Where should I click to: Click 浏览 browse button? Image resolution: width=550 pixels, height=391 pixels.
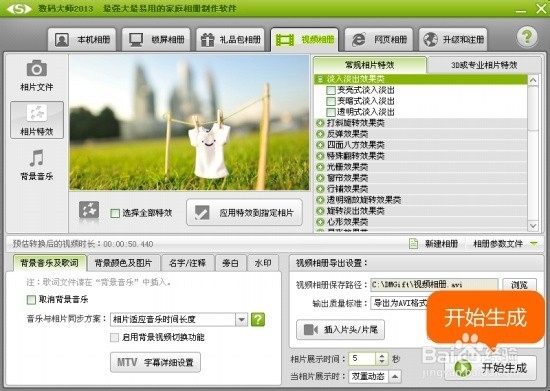point(519,285)
